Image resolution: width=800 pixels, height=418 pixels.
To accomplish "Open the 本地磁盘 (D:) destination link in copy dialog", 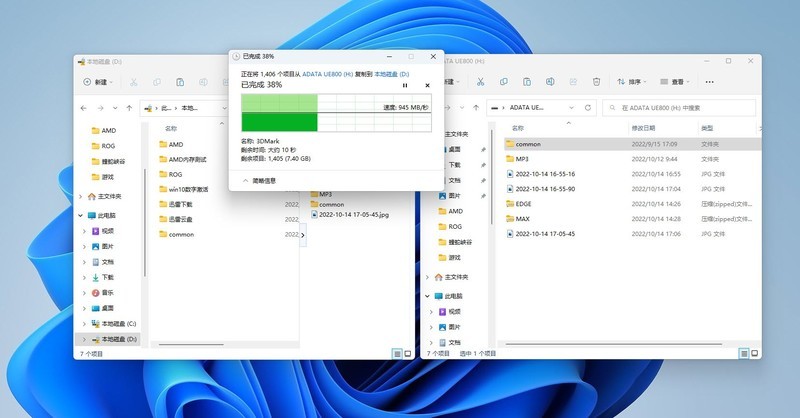I will pyautogui.click(x=392, y=74).
